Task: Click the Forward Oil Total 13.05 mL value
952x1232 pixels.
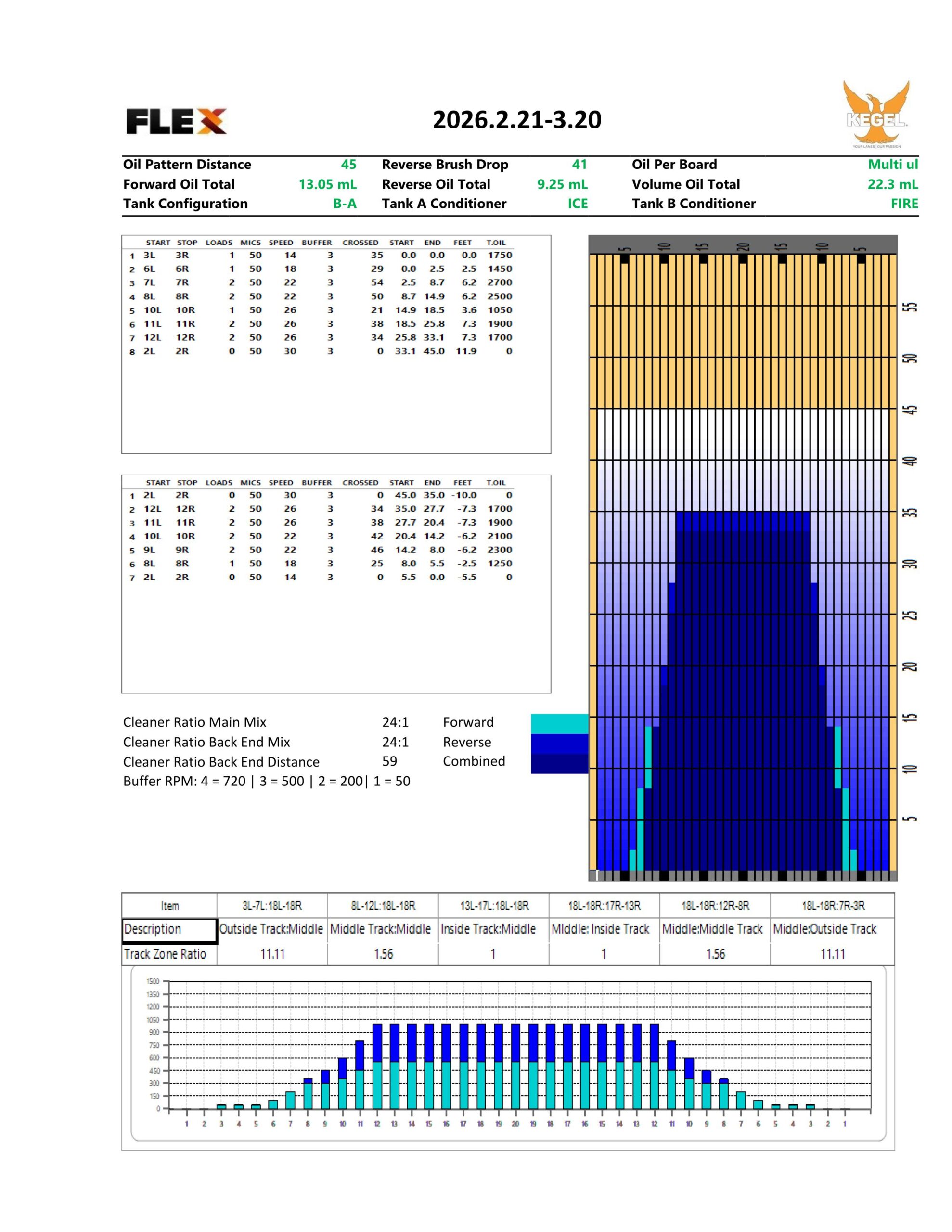Action: [327, 184]
